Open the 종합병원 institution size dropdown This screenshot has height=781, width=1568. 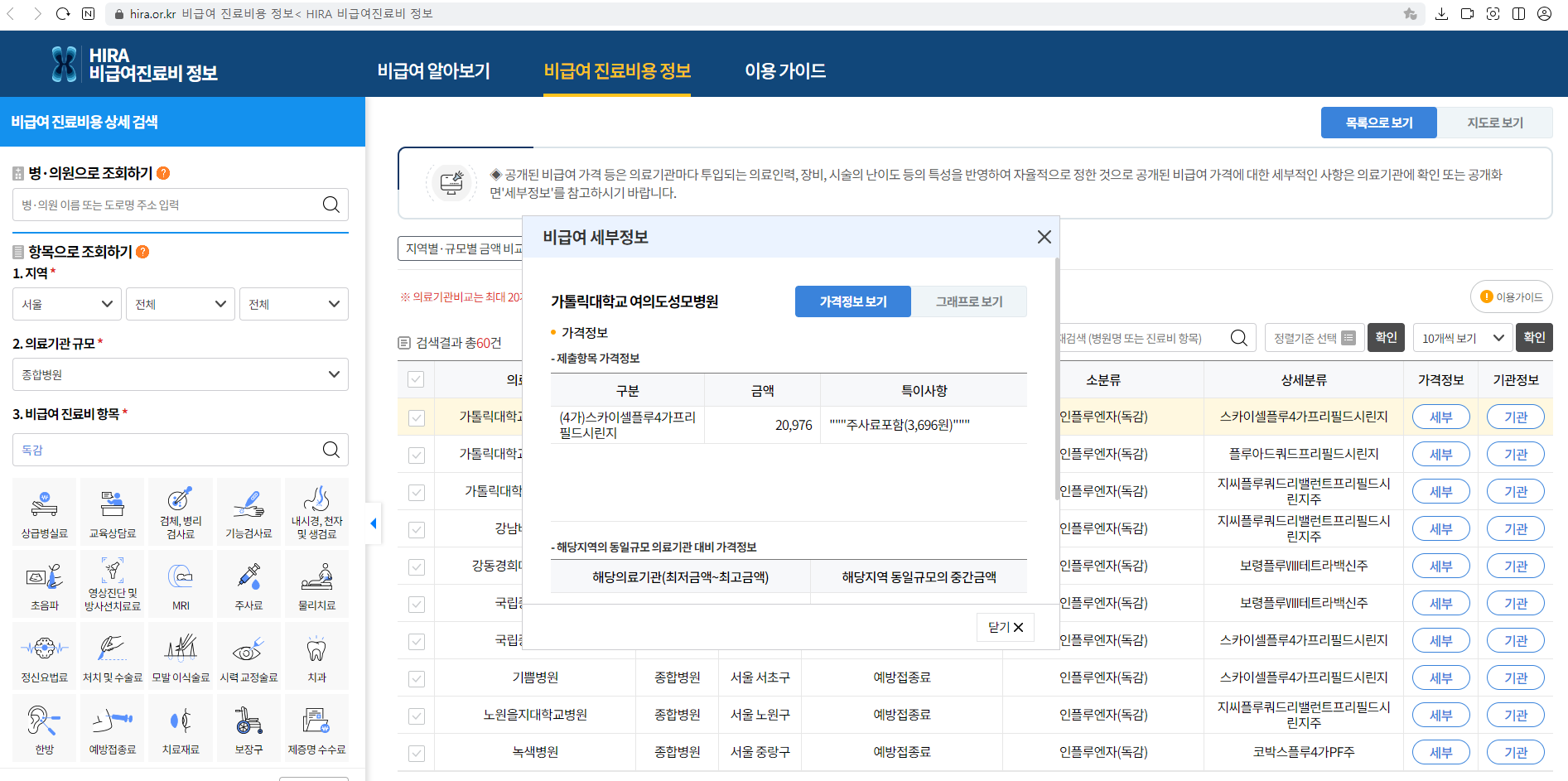pos(181,374)
